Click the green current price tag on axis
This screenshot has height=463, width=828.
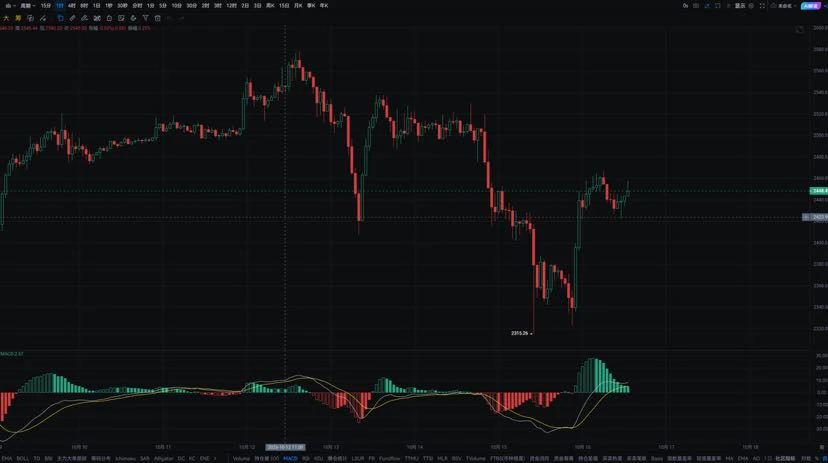pyautogui.click(x=818, y=191)
